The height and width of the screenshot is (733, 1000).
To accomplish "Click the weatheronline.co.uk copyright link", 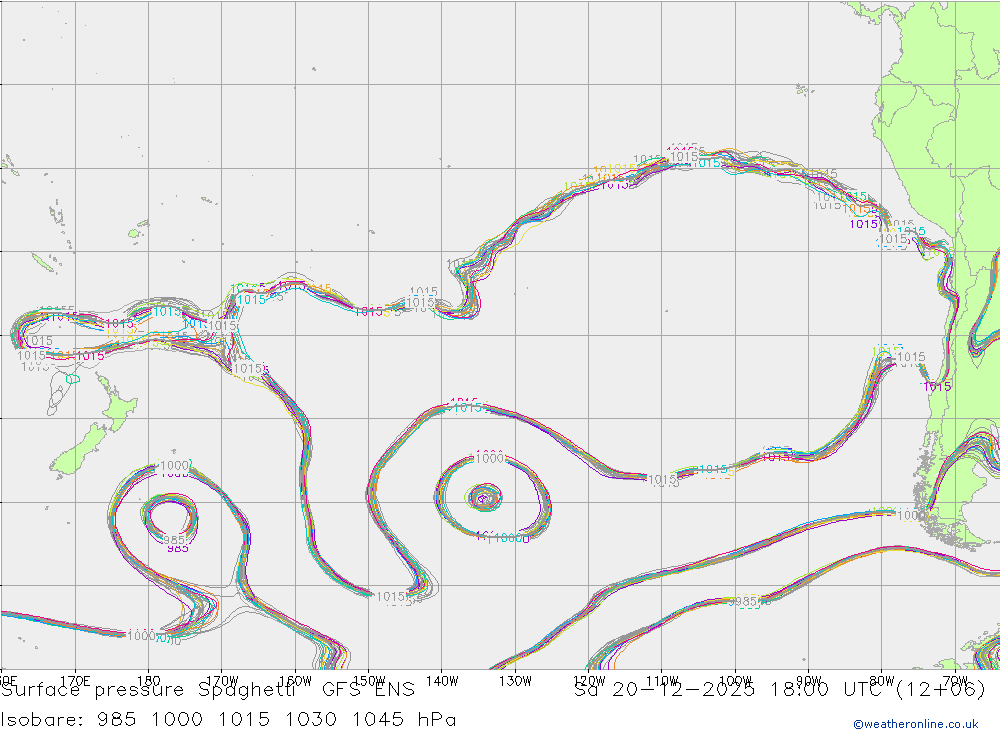I will [916, 724].
